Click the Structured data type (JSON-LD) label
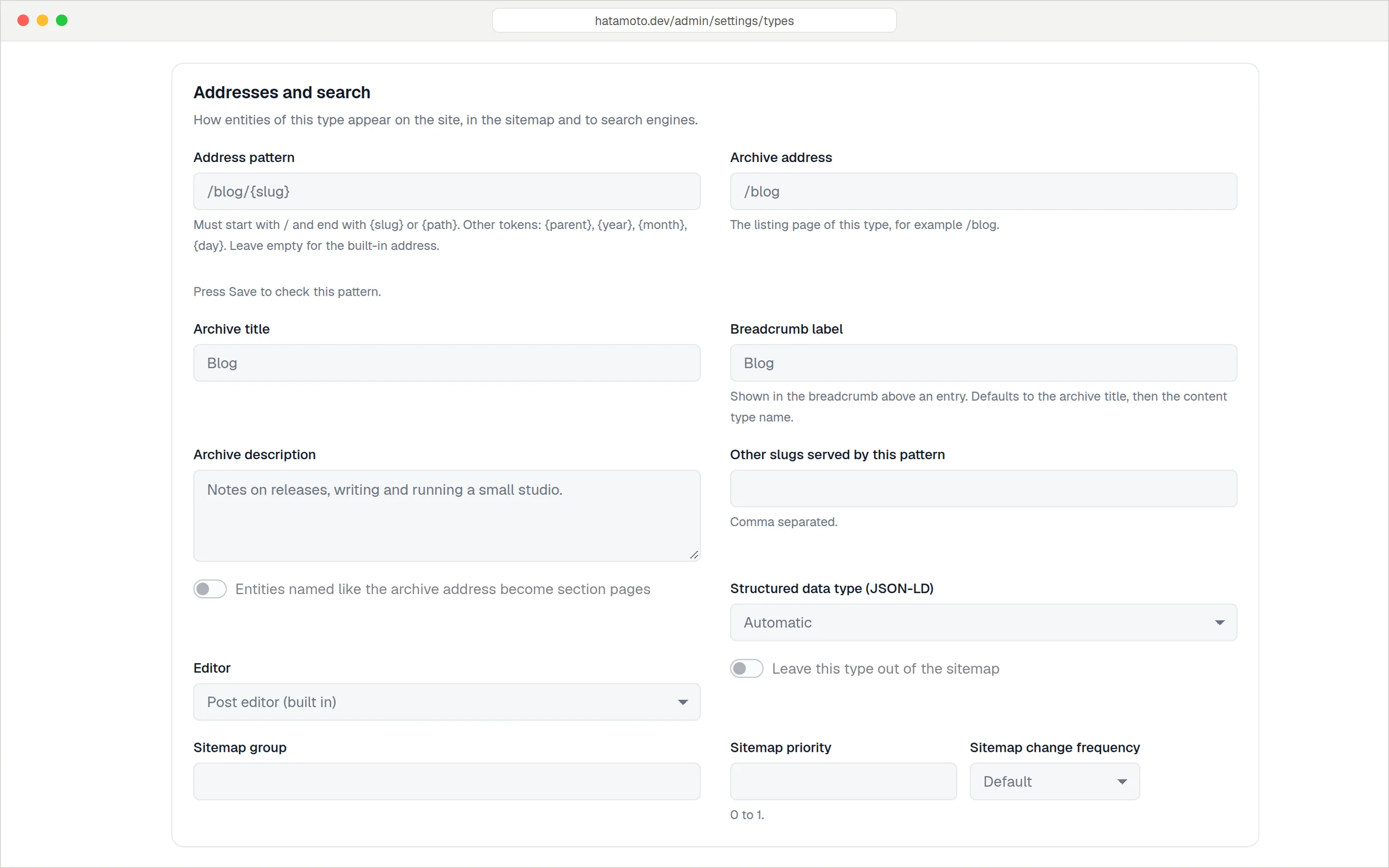Screen dimensions: 1389x868 pos(831,588)
